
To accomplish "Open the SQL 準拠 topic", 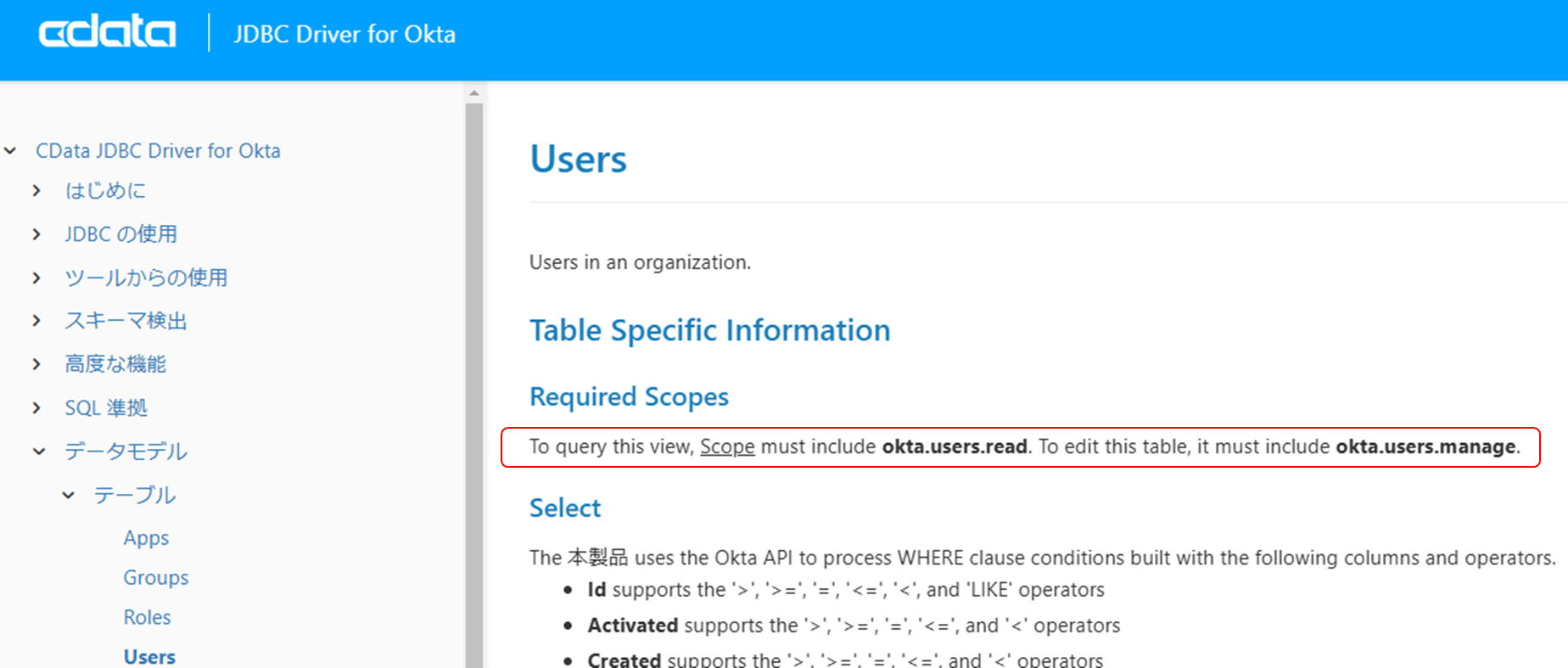I will (x=106, y=408).
